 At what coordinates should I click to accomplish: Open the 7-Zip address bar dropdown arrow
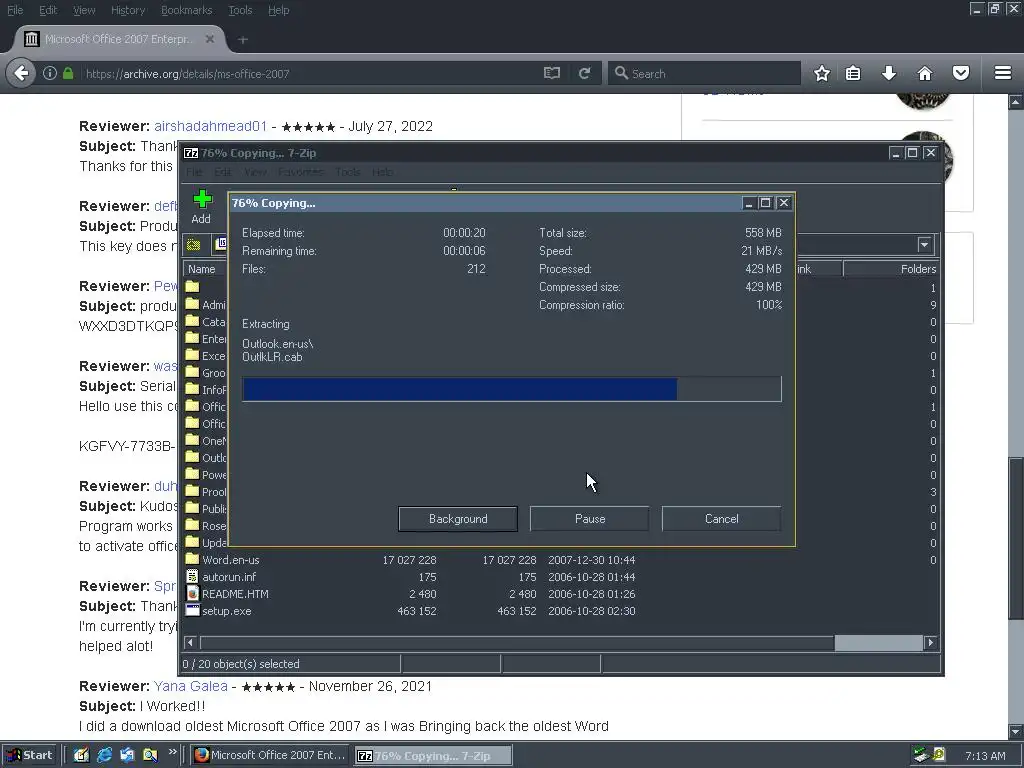(924, 245)
